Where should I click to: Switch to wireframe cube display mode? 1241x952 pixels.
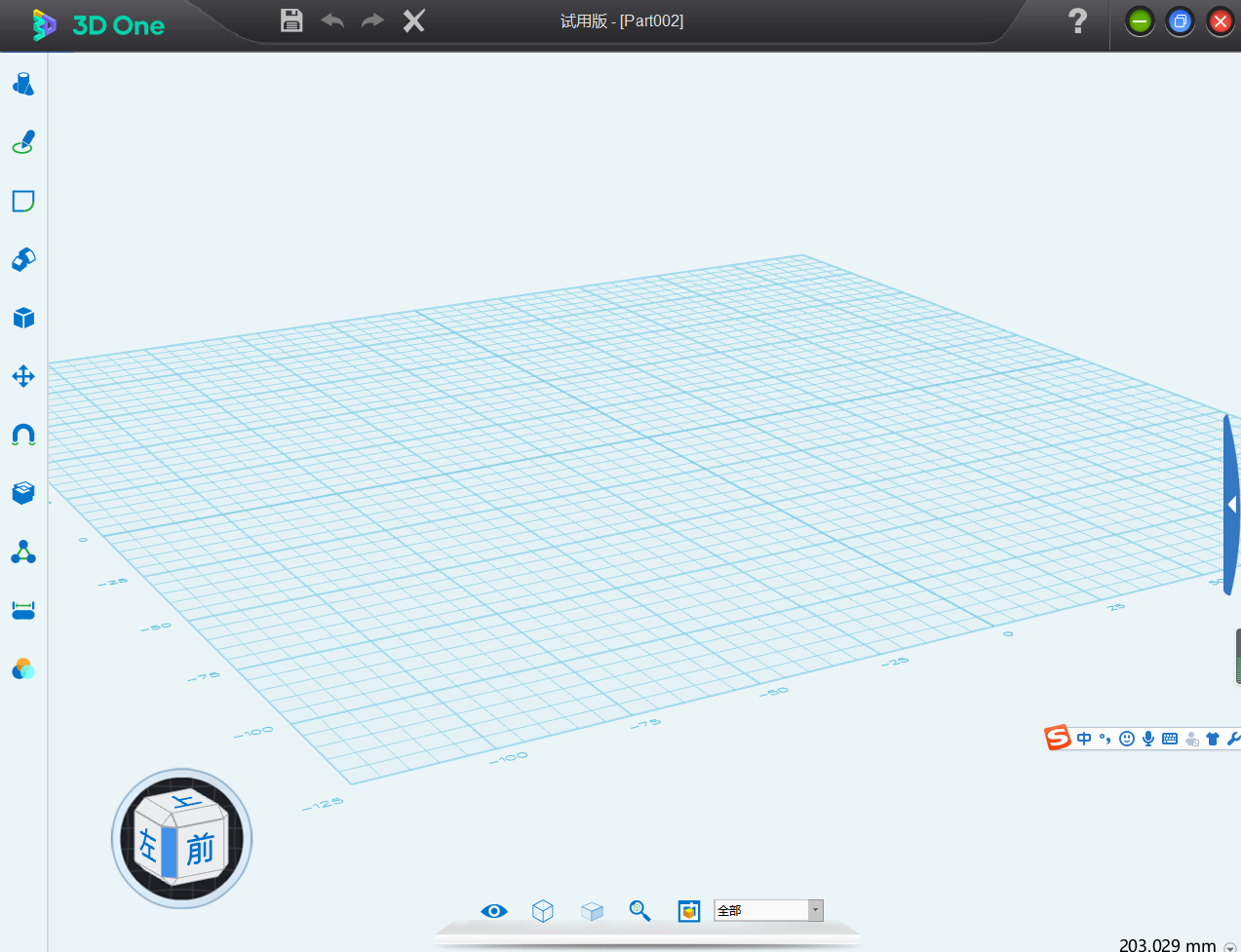(543, 910)
